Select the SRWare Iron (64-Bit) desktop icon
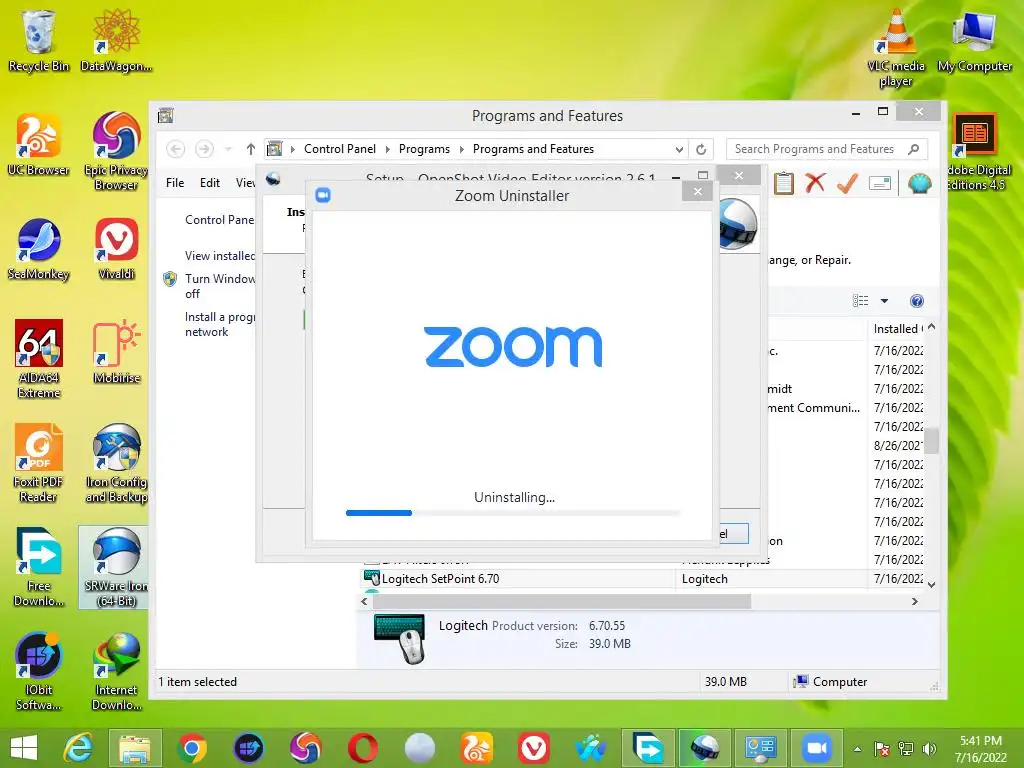The width and height of the screenshot is (1024, 768). 116,567
